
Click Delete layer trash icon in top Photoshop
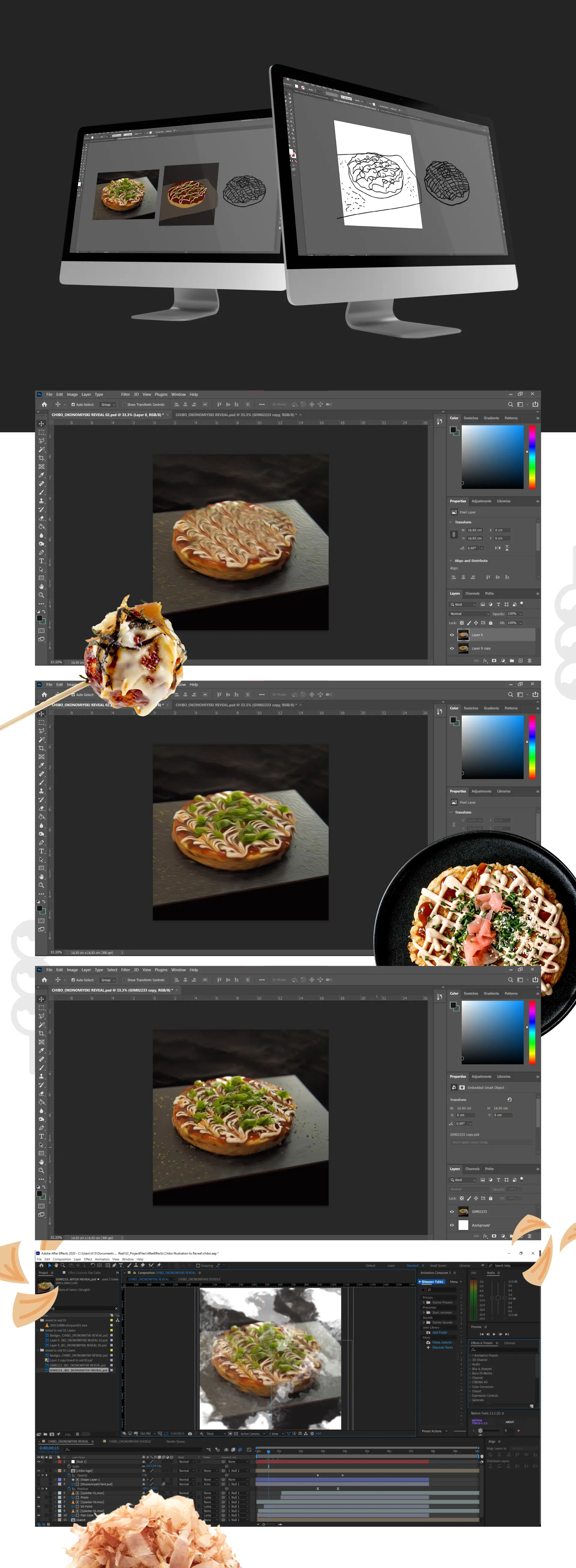coord(530,660)
